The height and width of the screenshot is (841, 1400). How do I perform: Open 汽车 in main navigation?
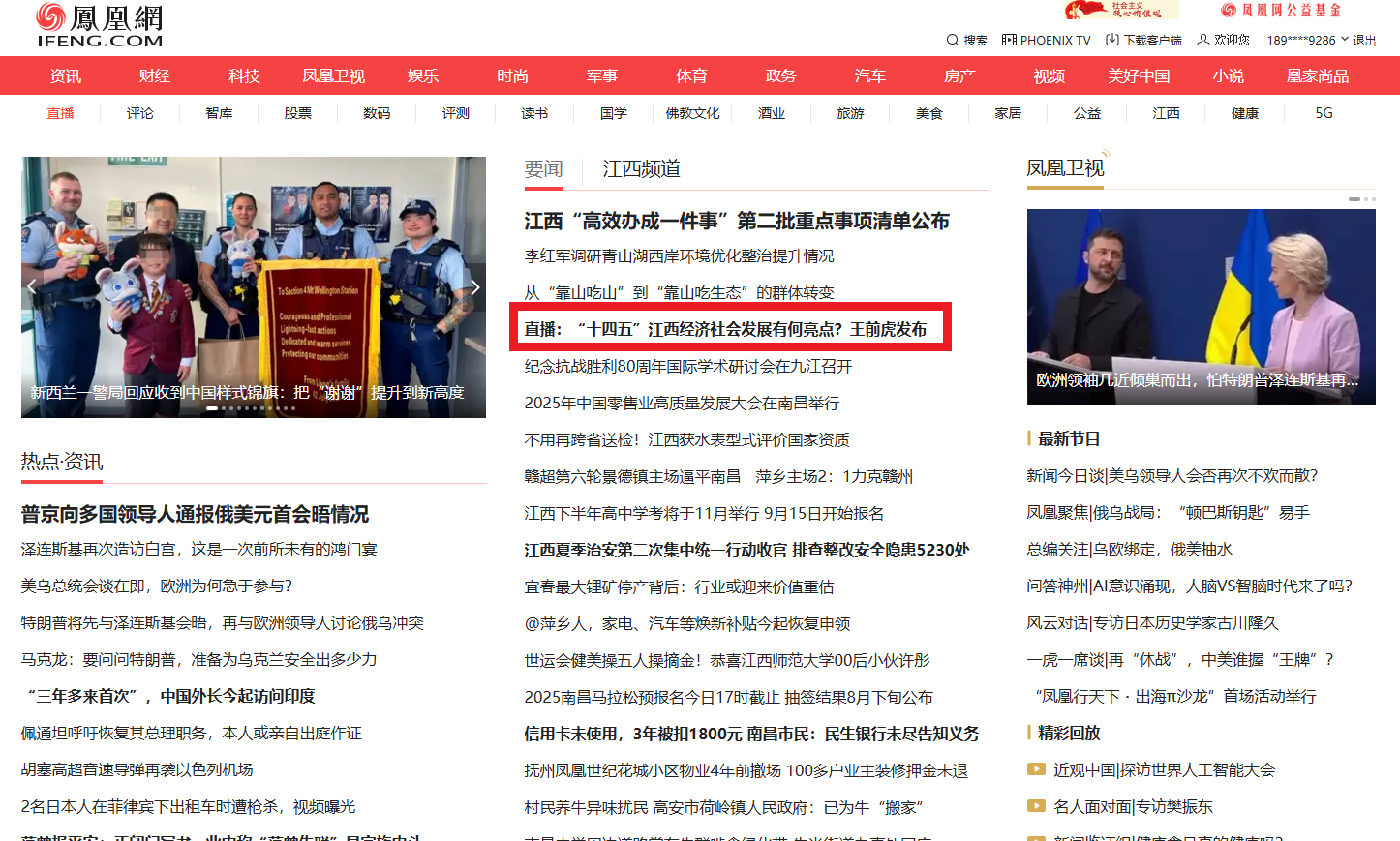870,75
